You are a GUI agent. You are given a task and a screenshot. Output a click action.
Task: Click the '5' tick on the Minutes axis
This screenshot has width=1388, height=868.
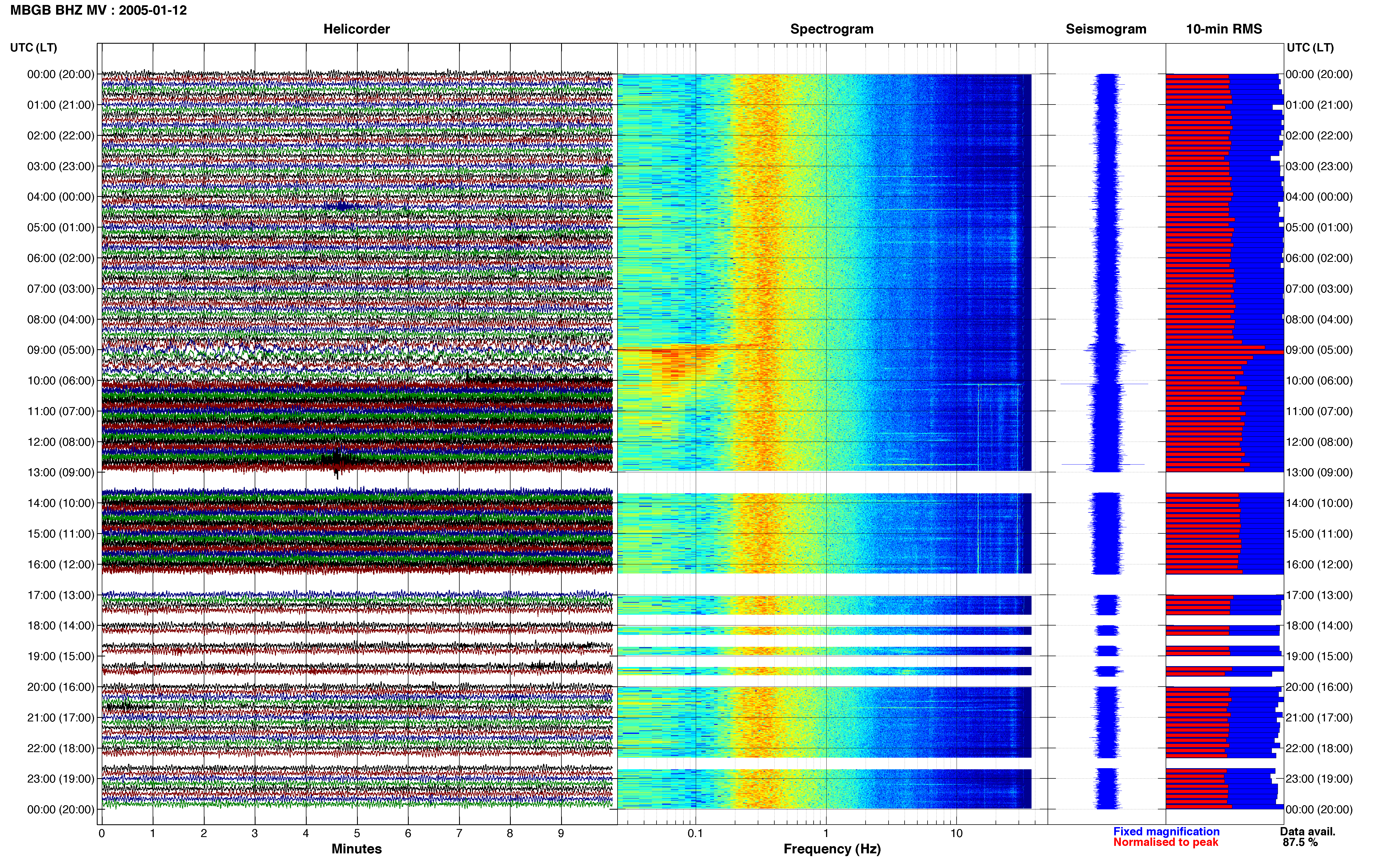(357, 833)
